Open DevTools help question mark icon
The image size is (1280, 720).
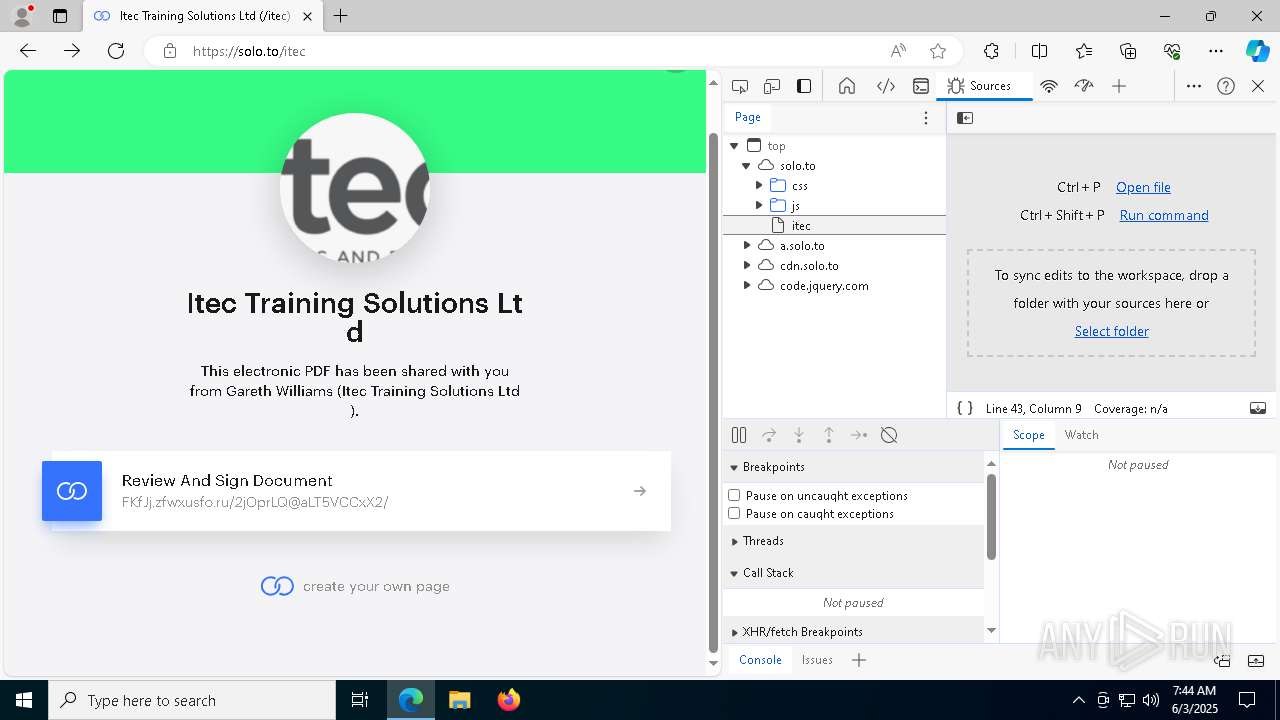[1226, 86]
